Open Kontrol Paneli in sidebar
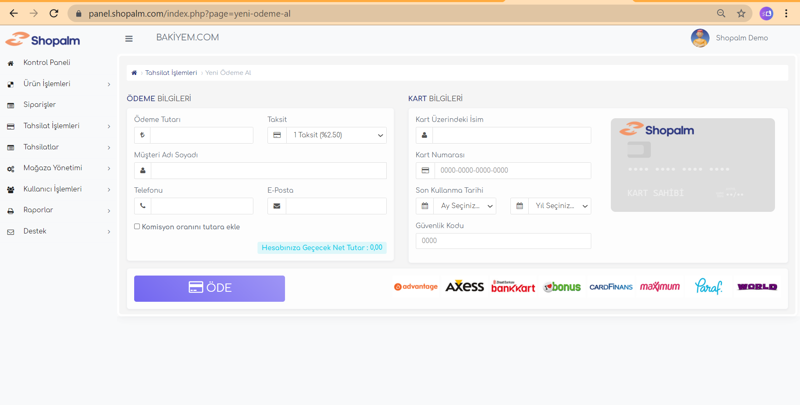 pos(46,63)
